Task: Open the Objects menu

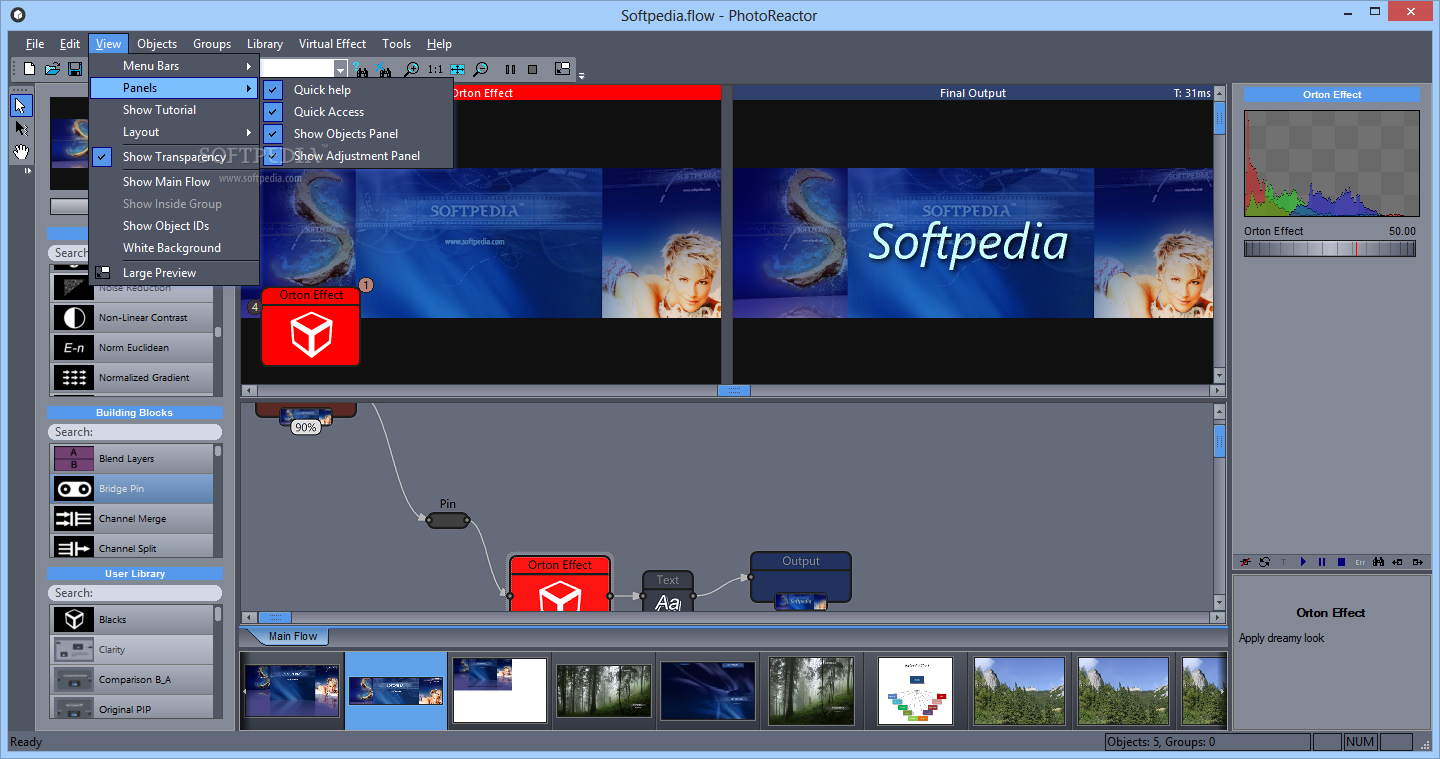Action: pos(157,44)
